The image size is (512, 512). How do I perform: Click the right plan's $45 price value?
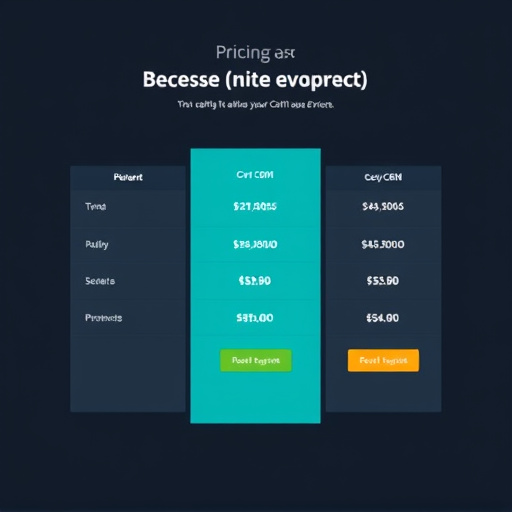[383, 245]
